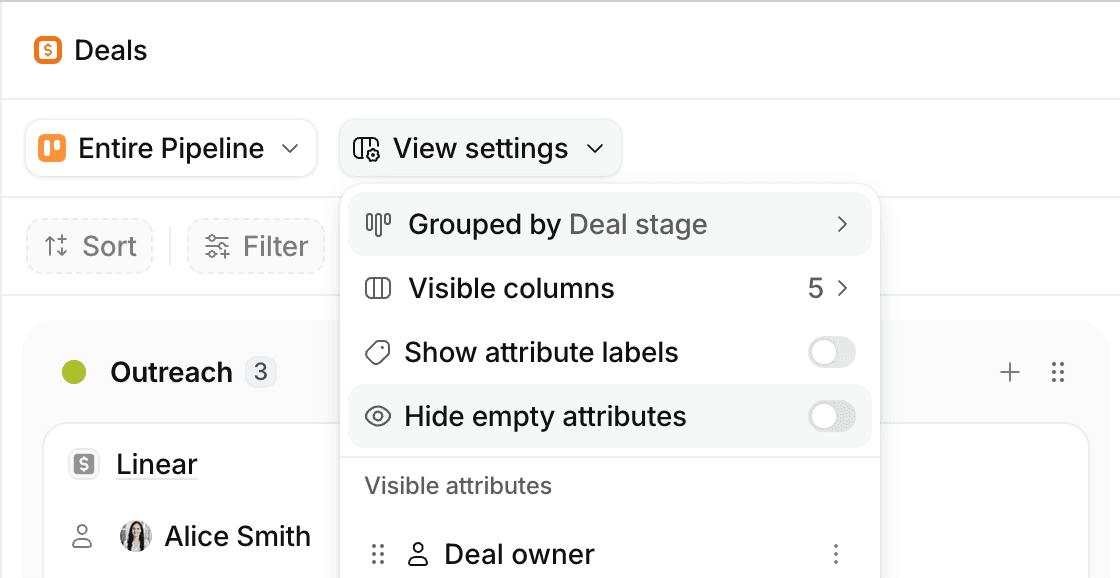
Task: Click the Deals page title
Action: point(111,50)
